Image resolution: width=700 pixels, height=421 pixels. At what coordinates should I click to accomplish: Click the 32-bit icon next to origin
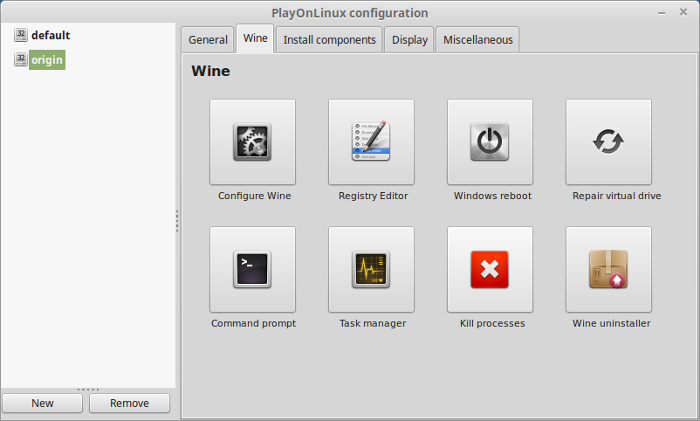click(x=21, y=59)
